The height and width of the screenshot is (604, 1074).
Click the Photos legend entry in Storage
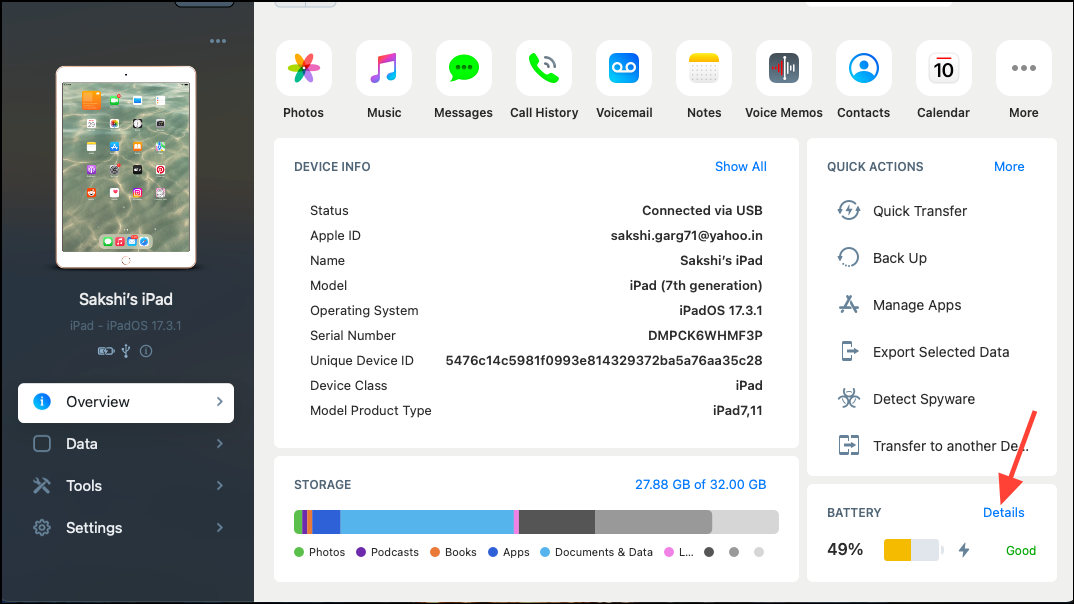(x=319, y=552)
